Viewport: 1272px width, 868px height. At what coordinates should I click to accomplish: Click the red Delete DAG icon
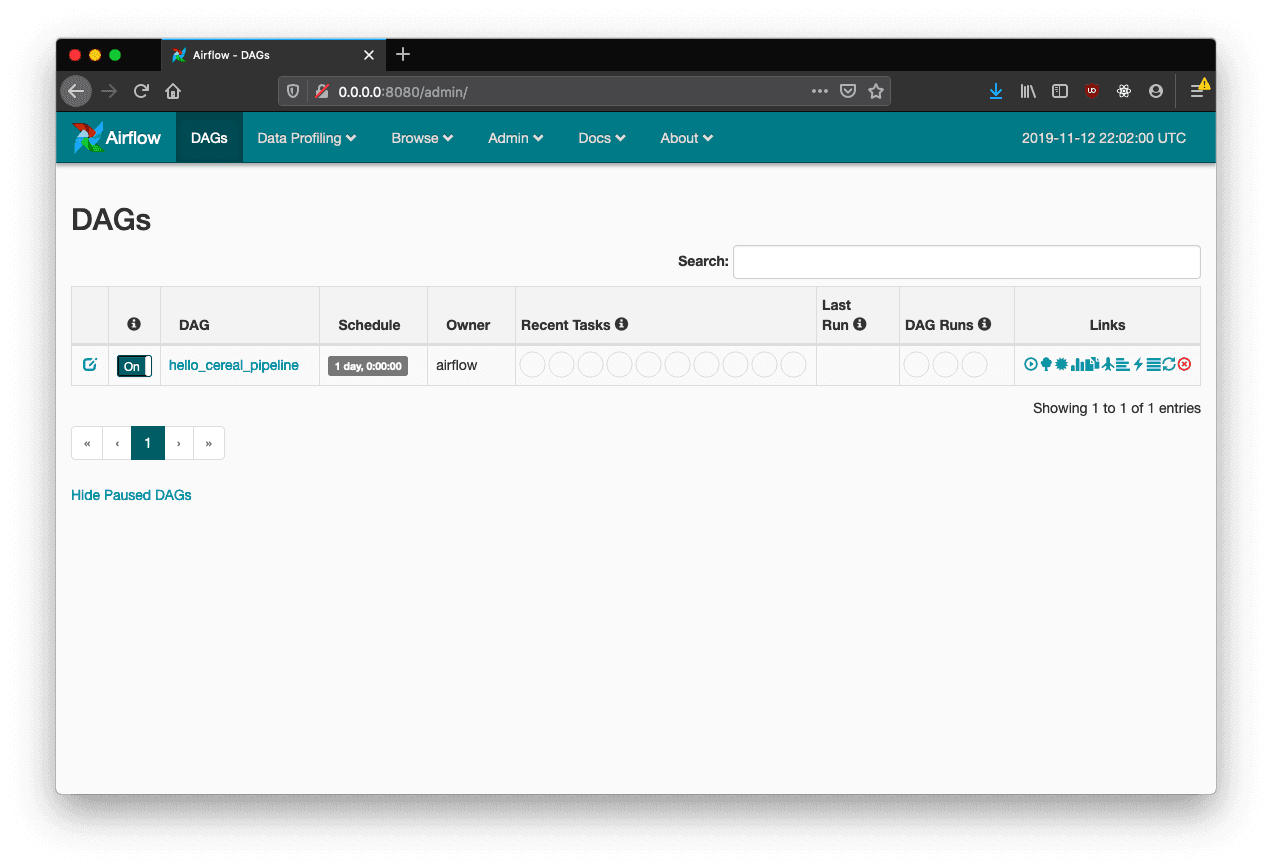1185,365
